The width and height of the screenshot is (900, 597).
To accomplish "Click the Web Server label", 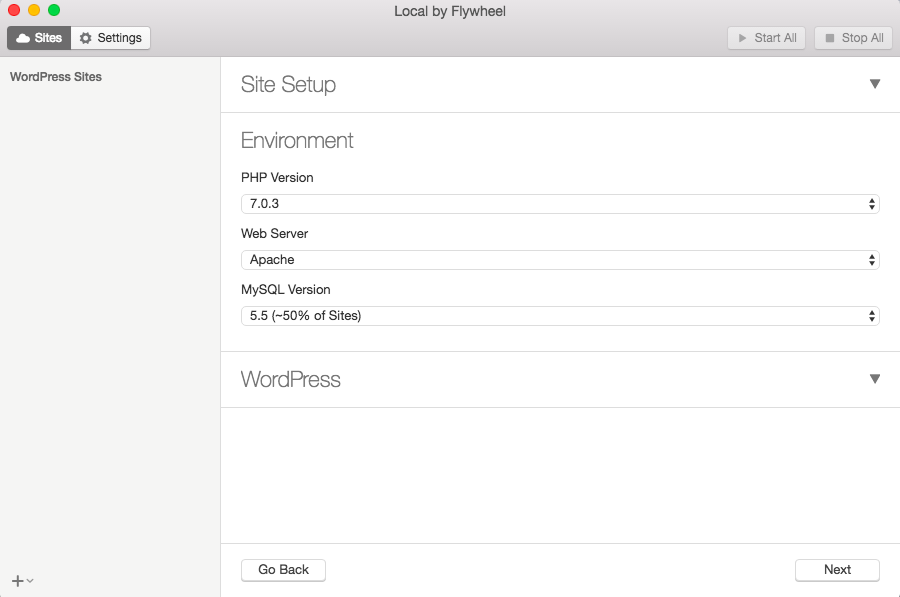I will [x=274, y=234].
